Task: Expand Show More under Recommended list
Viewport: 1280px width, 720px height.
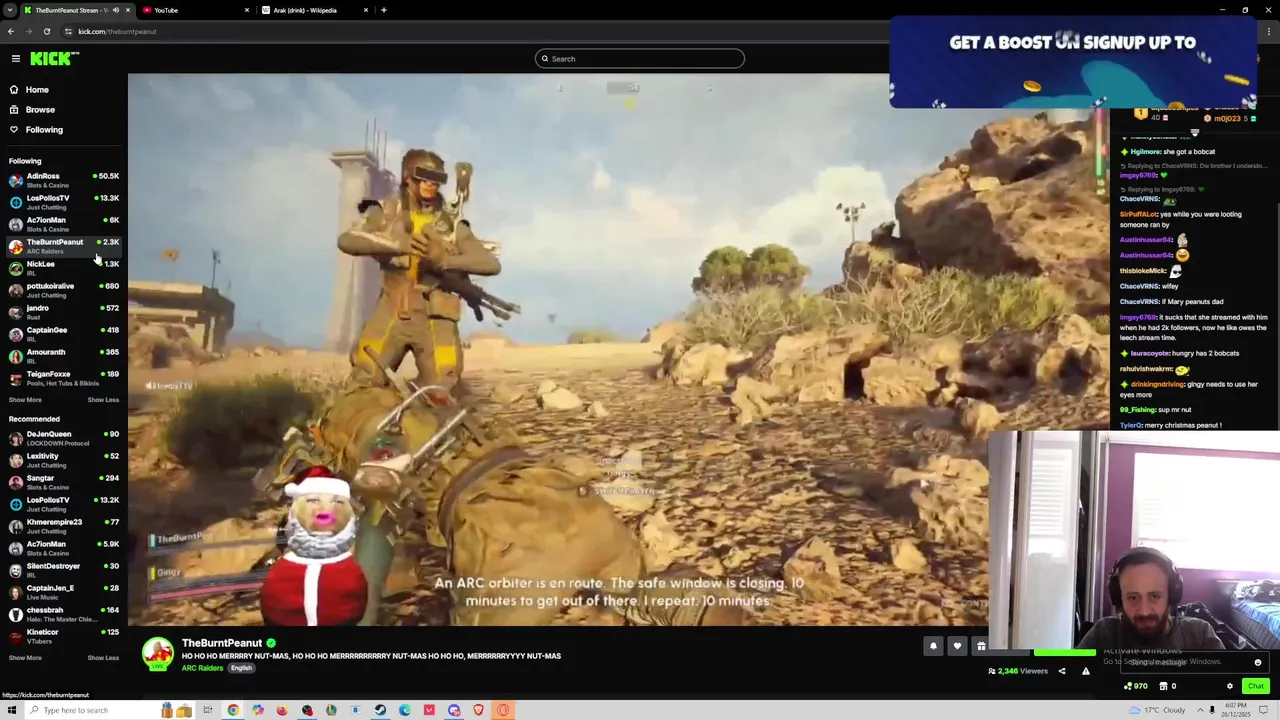Action: point(25,658)
